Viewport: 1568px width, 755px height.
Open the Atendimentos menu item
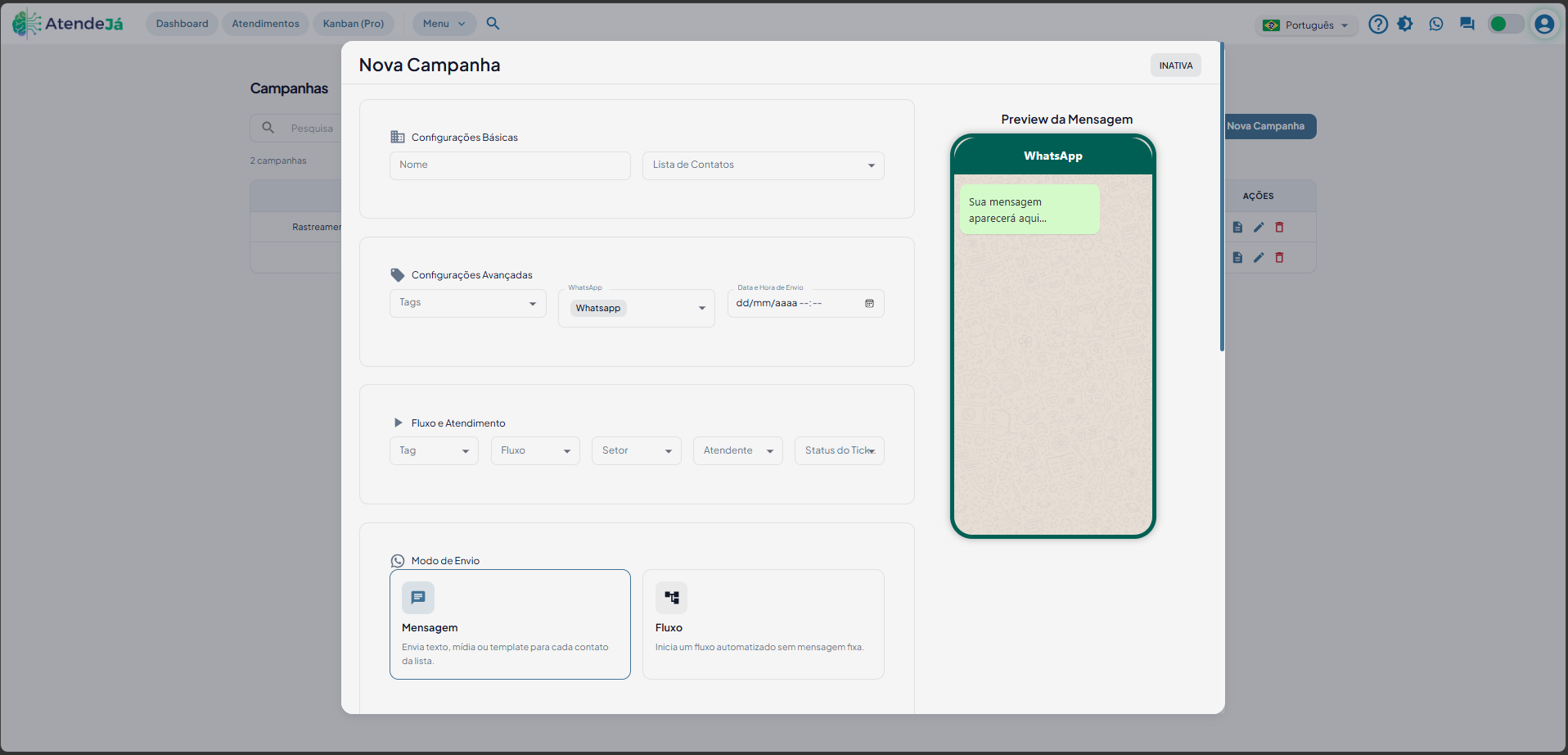point(265,24)
